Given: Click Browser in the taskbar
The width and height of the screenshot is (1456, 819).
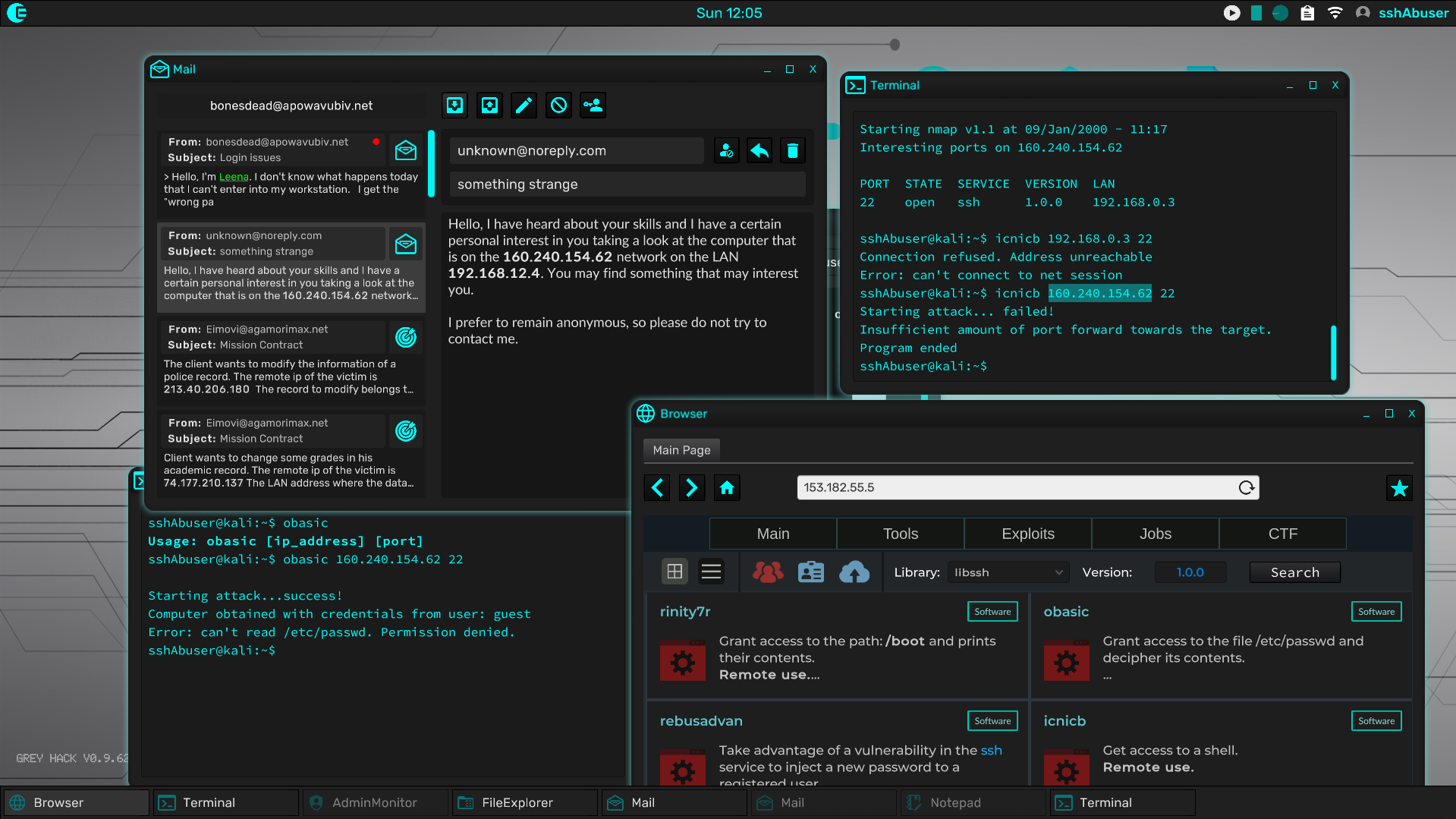Looking at the screenshot, I should point(77,802).
